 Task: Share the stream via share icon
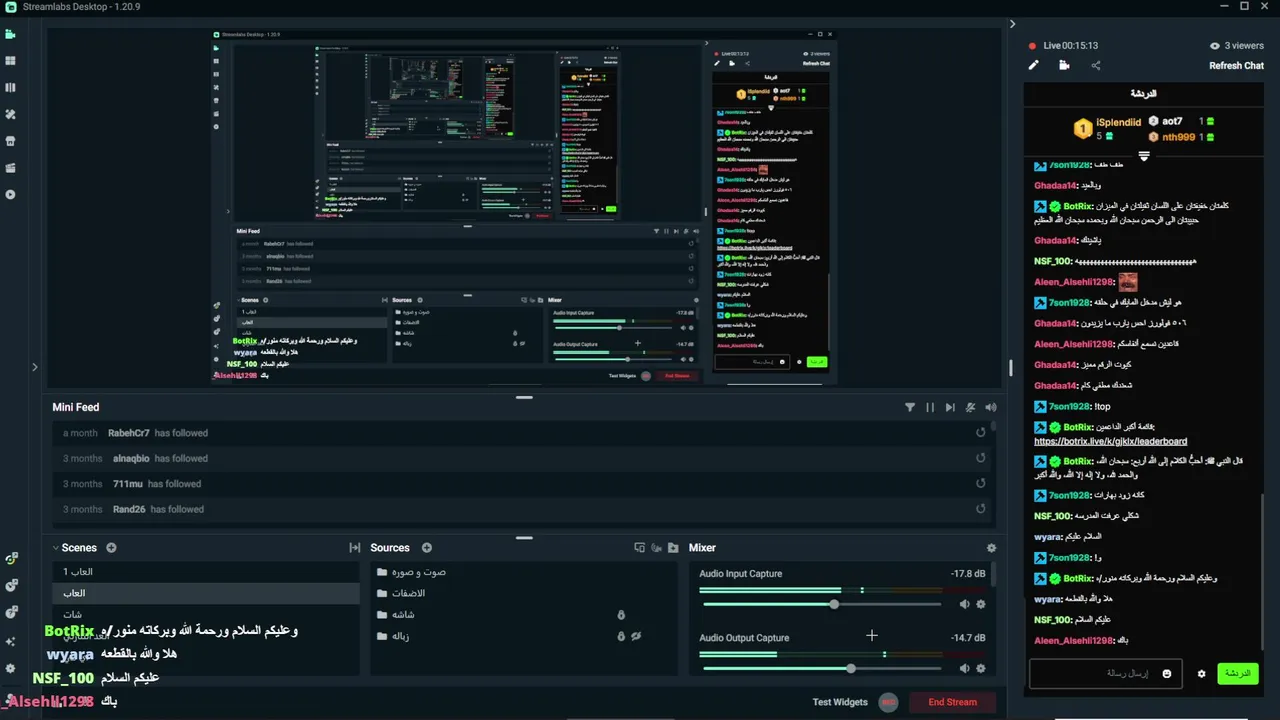coord(1096,65)
